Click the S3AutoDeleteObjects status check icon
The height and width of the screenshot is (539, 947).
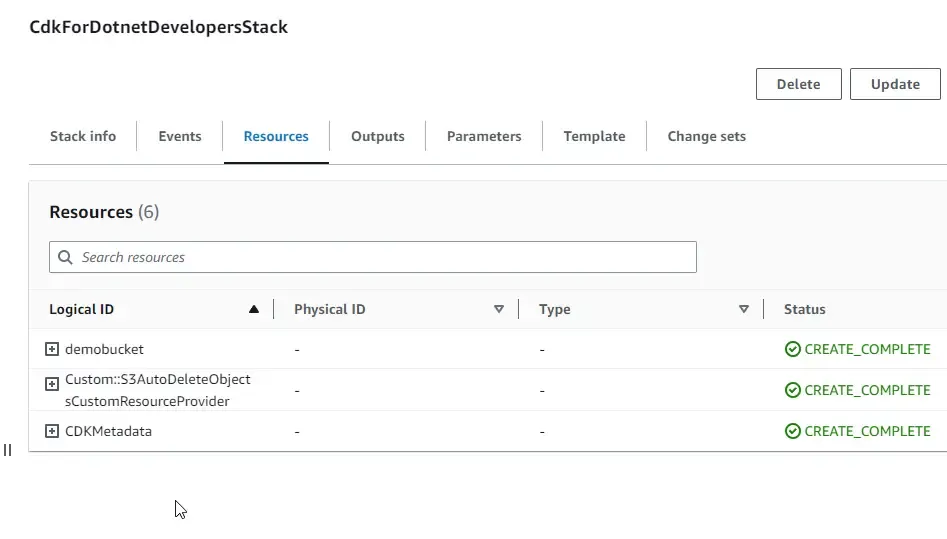tap(792, 390)
